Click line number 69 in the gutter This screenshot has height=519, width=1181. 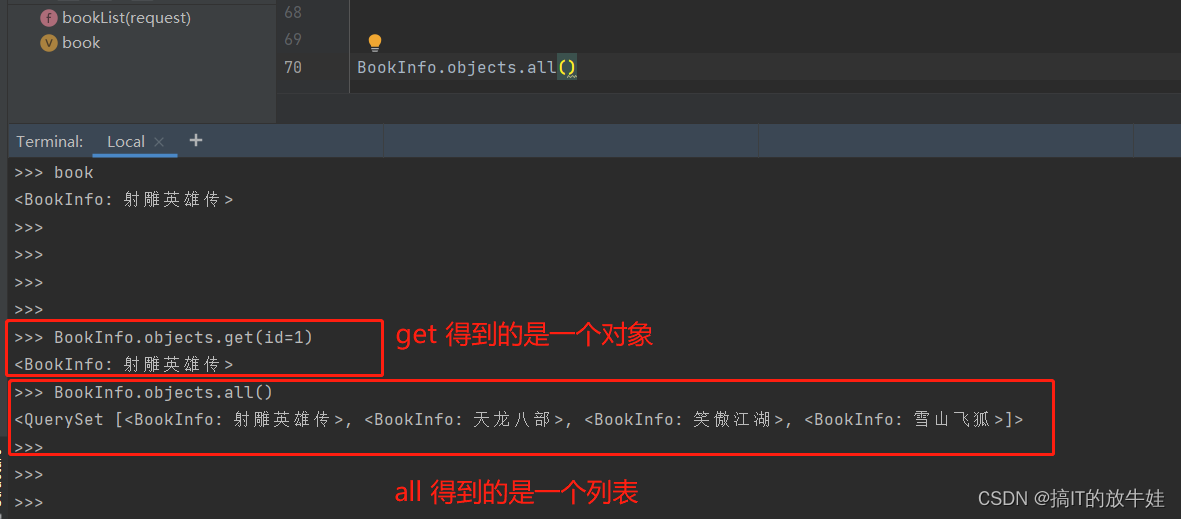click(293, 39)
